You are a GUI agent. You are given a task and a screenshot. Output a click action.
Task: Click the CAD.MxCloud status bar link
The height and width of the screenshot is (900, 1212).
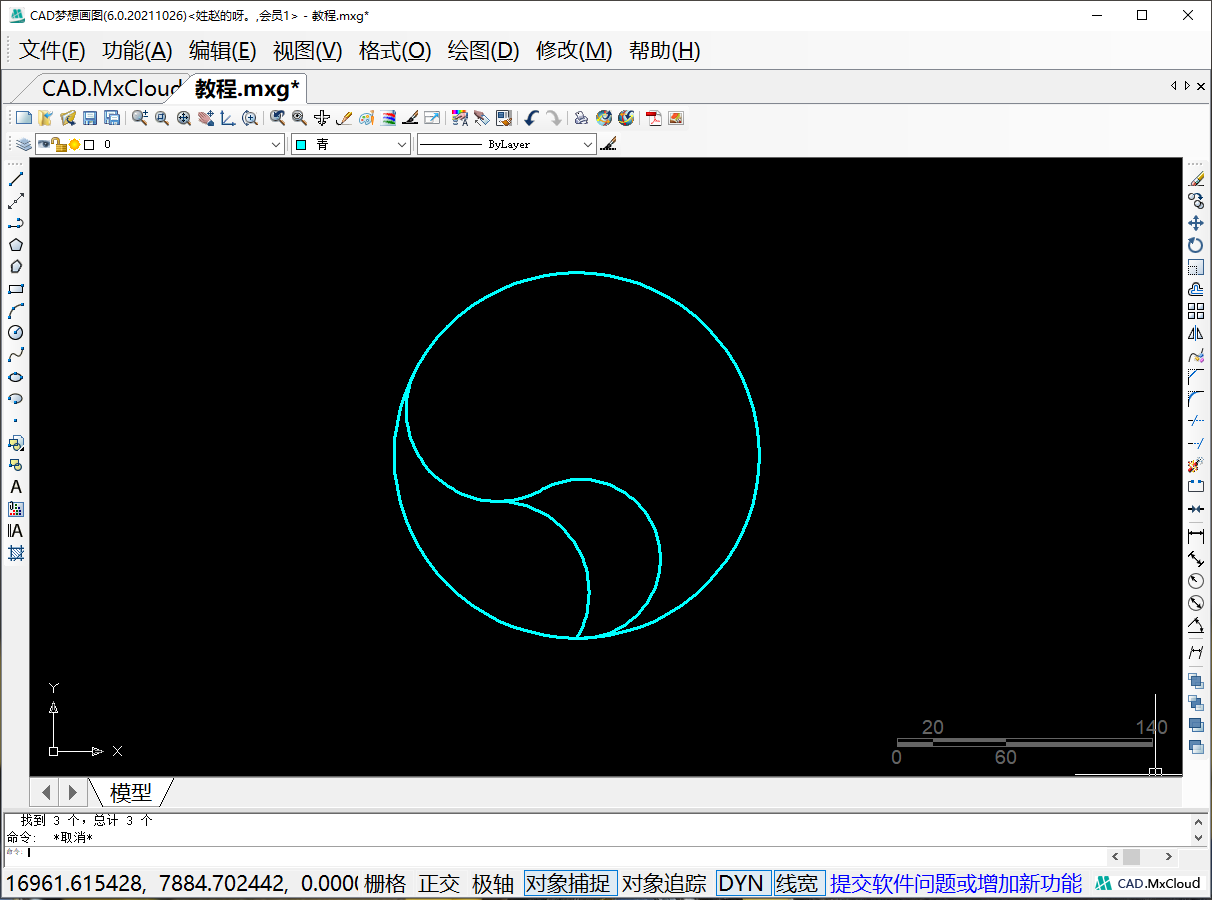pos(1149,884)
